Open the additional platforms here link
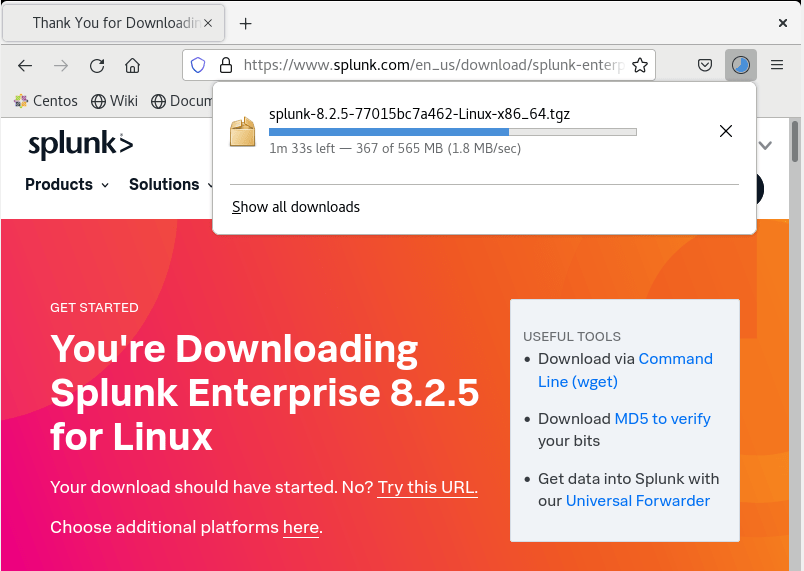 301,527
